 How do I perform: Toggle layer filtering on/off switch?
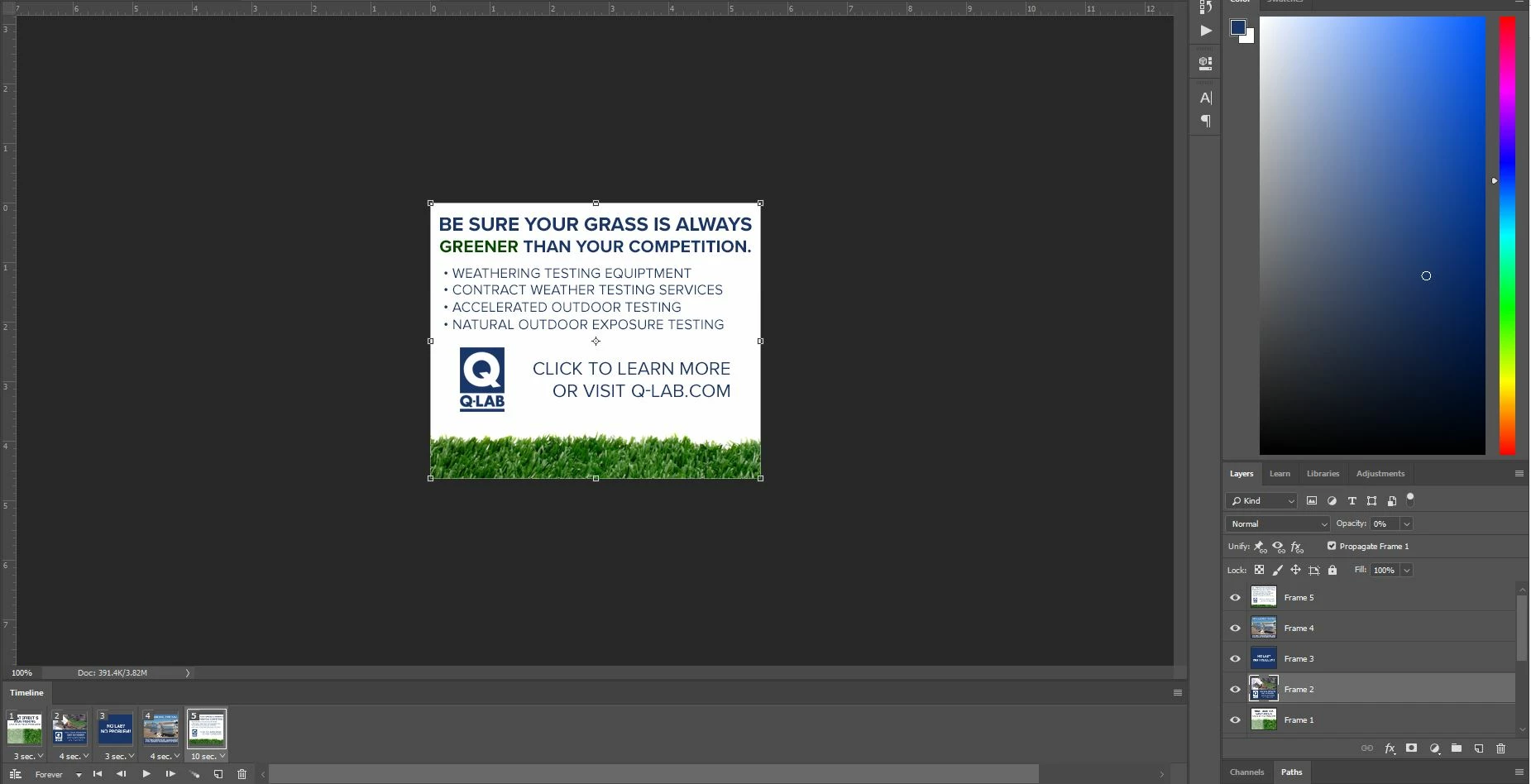(x=1411, y=499)
